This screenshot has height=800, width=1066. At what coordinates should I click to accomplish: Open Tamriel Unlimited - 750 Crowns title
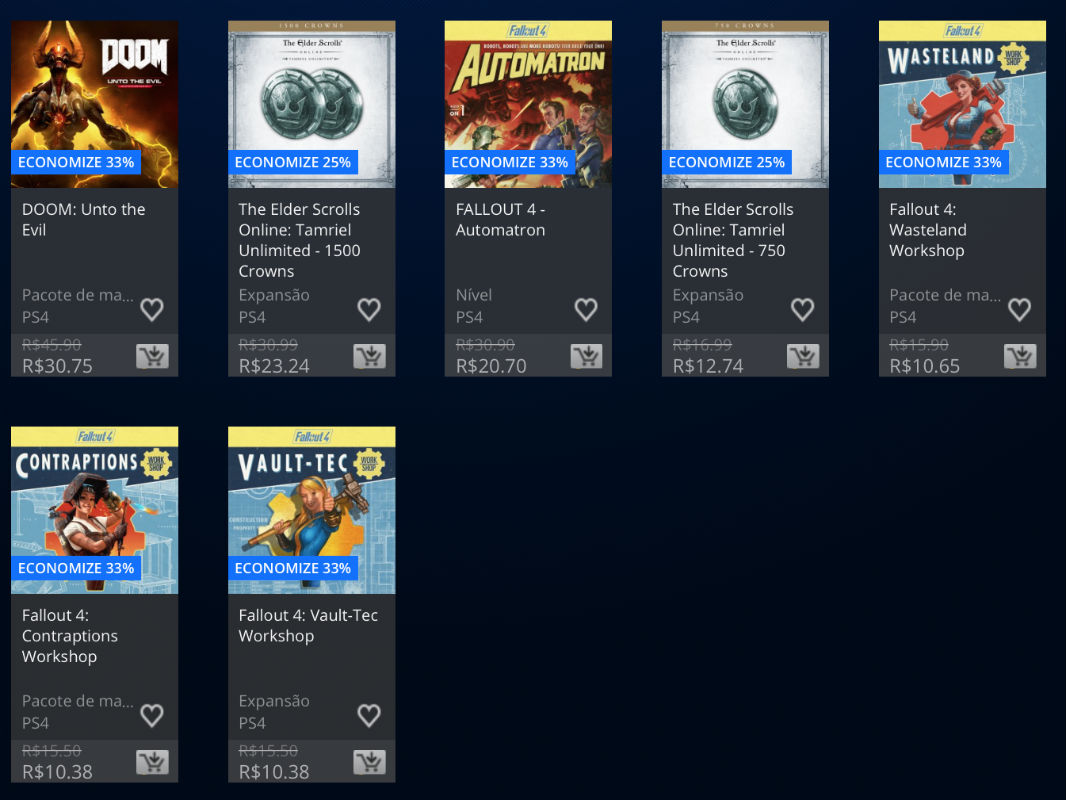point(733,240)
